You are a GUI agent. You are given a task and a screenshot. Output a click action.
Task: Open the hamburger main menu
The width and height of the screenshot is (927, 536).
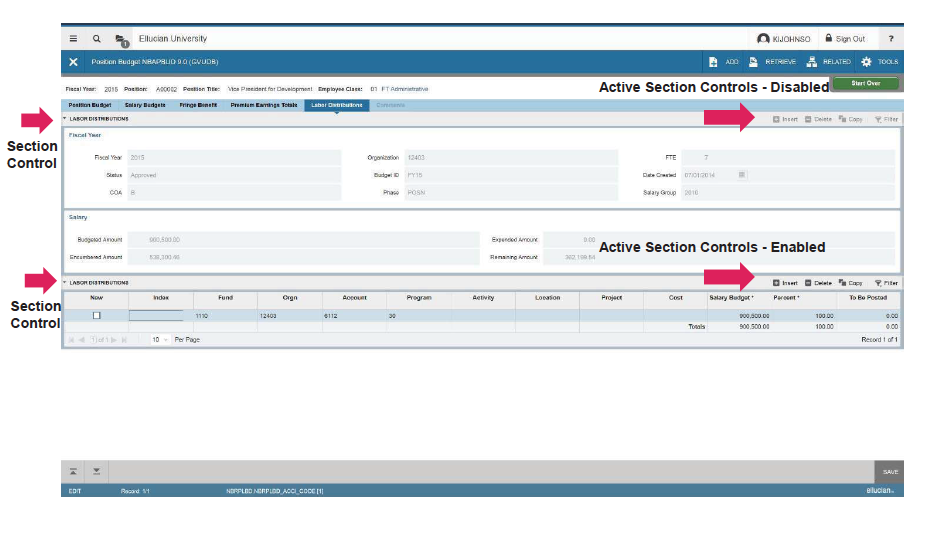click(x=73, y=39)
